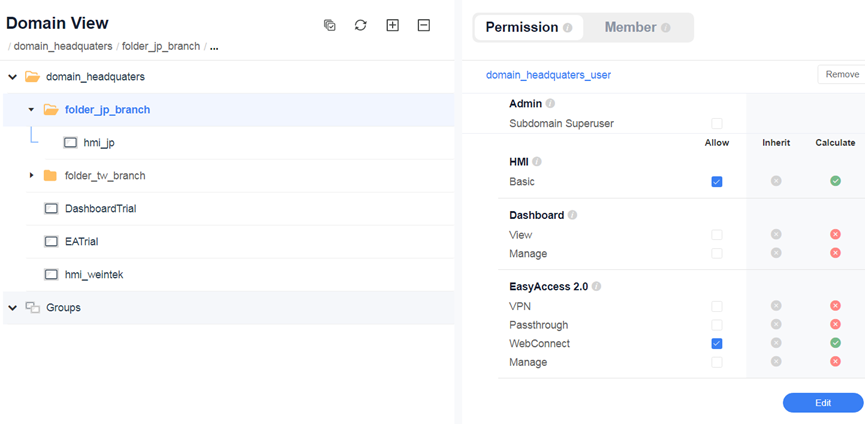Collapse the folder_jp_branch node arrow

tap(31, 110)
